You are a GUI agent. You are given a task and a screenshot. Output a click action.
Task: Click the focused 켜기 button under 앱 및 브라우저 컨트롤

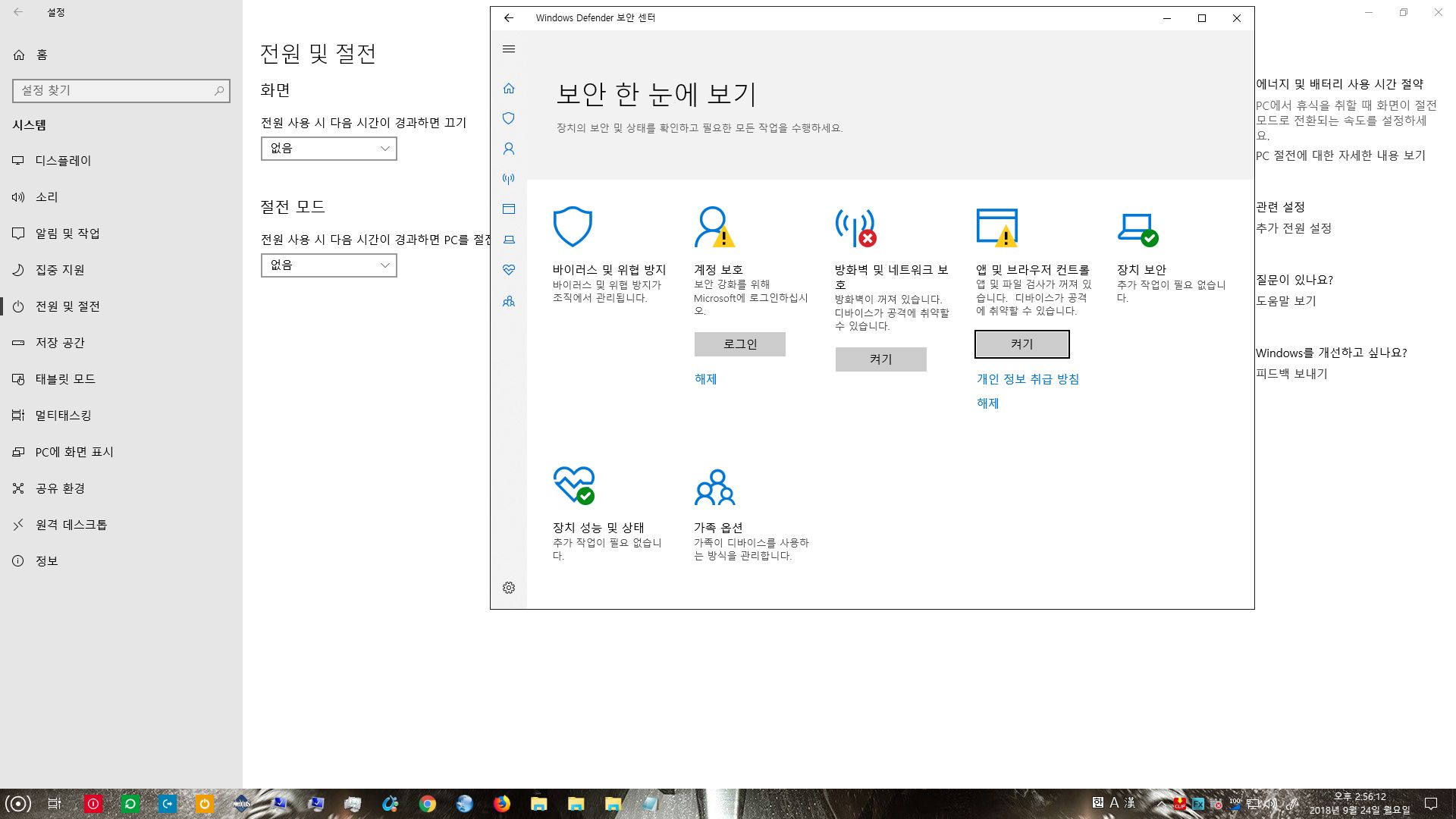point(1022,344)
